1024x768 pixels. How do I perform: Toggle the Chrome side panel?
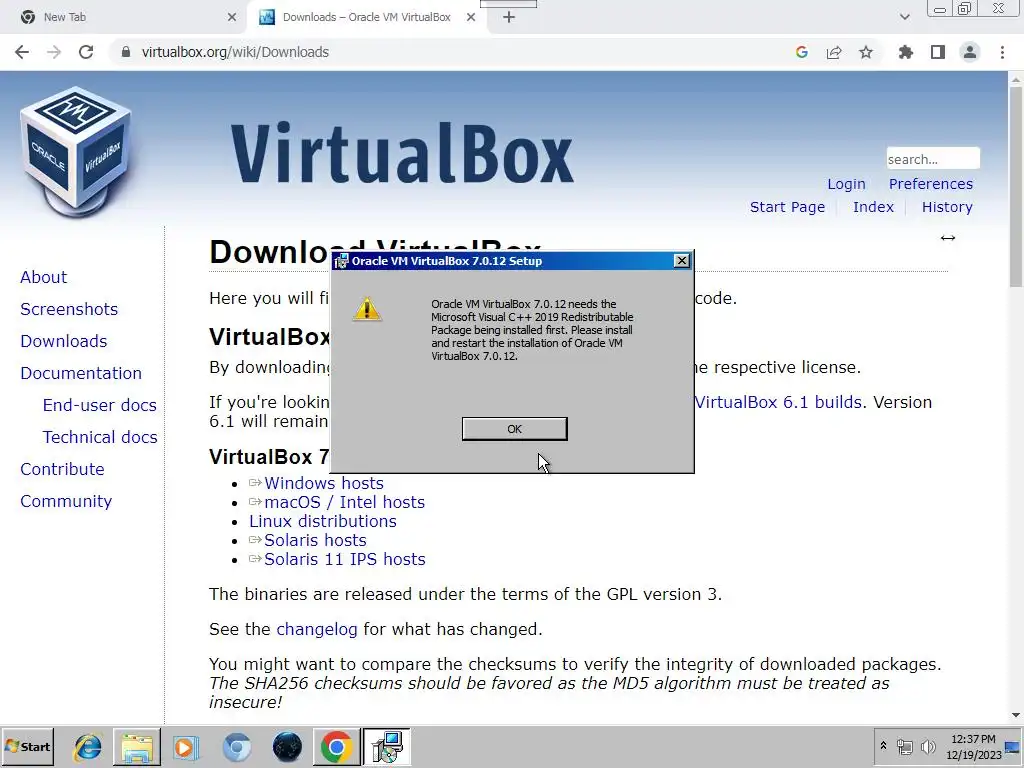[938, 52]
